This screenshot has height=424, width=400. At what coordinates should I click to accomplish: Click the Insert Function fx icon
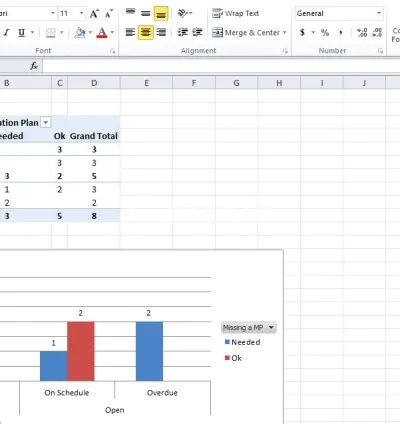[34, 66]
